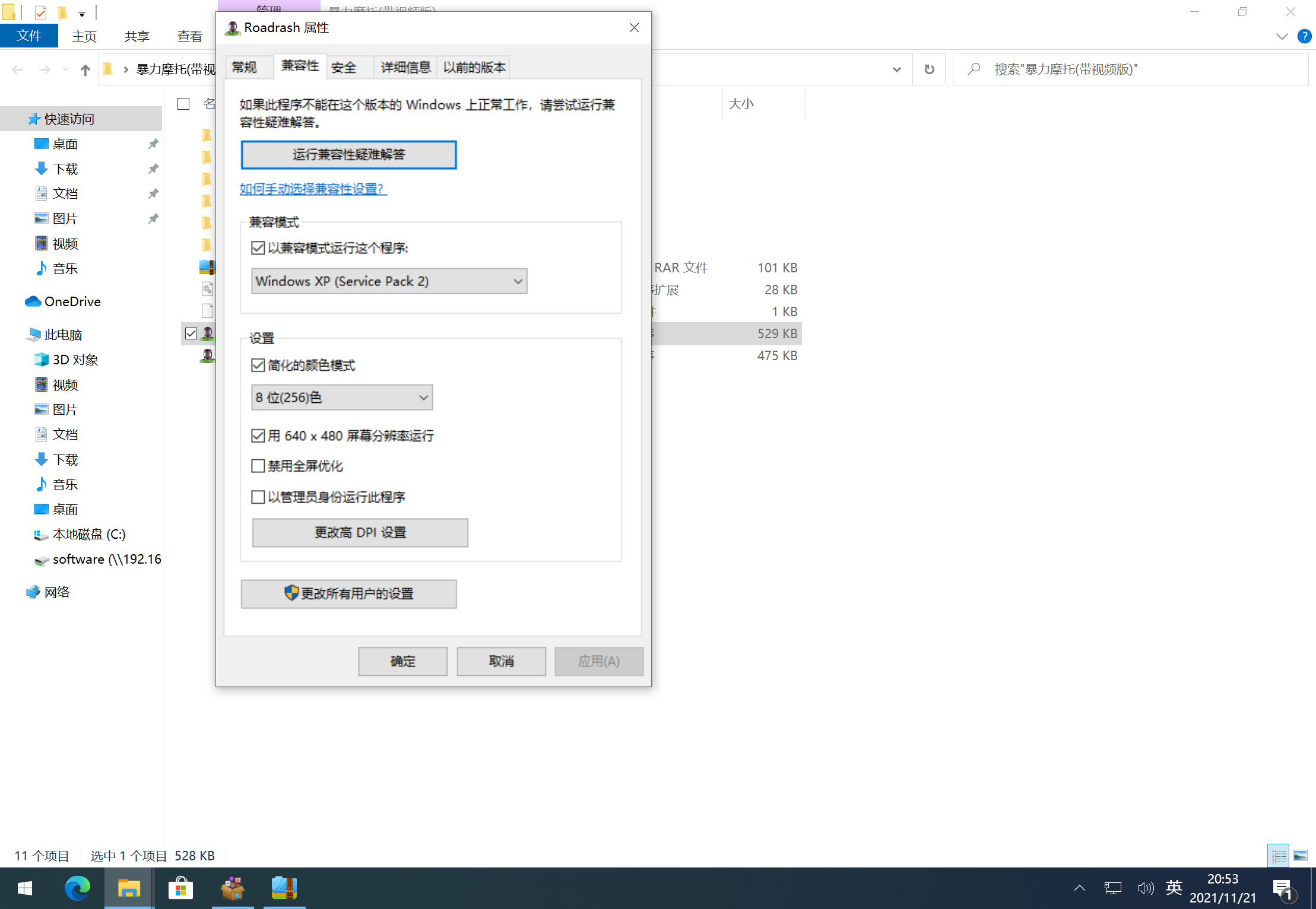Click the network status tray icon
The width and height of the screenshot is (1316, 909).
tap(1113, 888)
